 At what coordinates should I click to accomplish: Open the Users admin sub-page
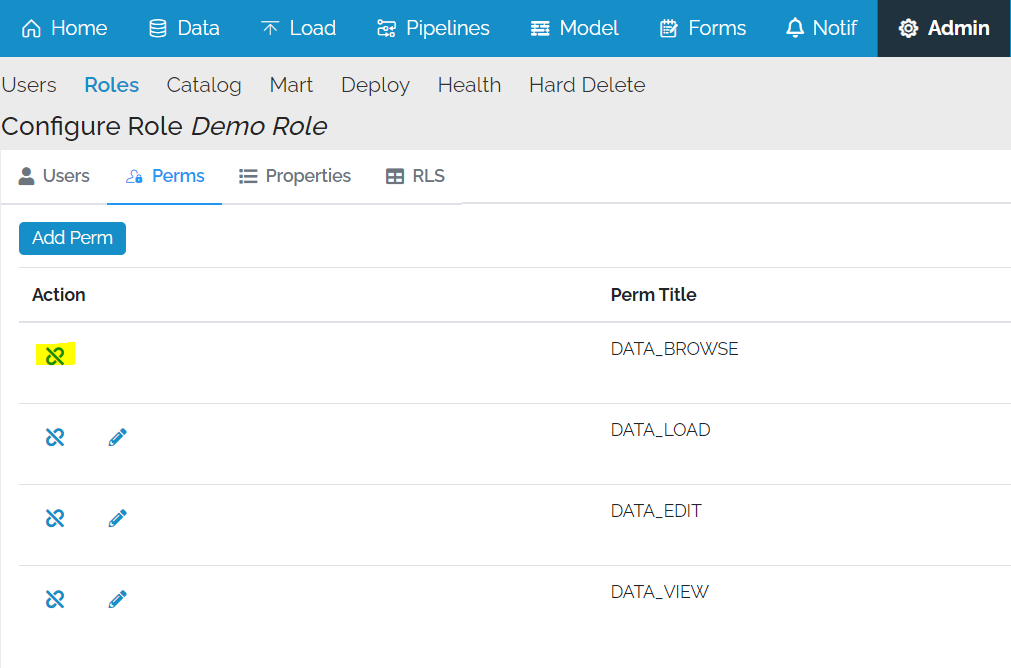coord(29,85)
